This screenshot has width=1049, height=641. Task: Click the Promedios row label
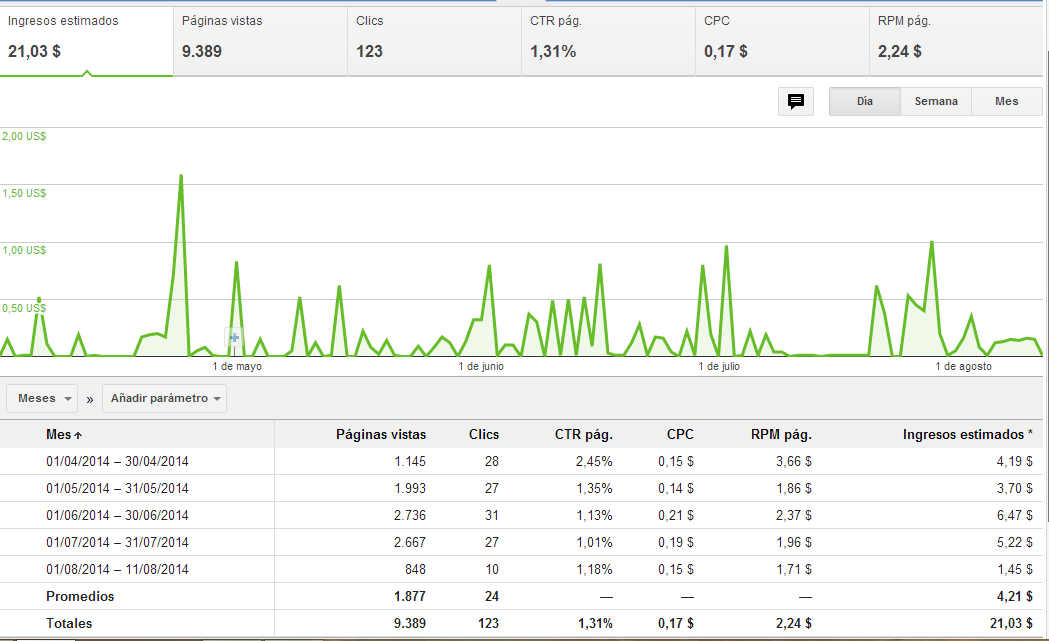[x=80, y=596]
